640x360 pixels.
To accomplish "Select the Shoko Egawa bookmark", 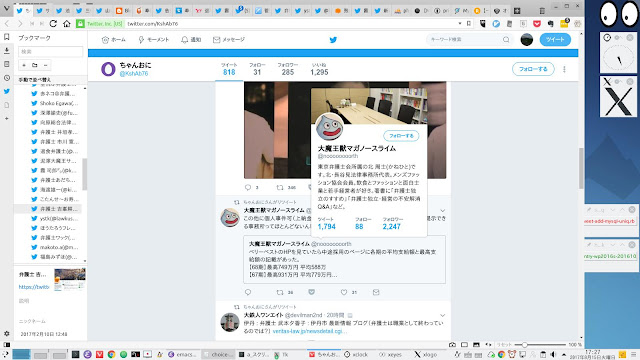I will click(55, 103).
